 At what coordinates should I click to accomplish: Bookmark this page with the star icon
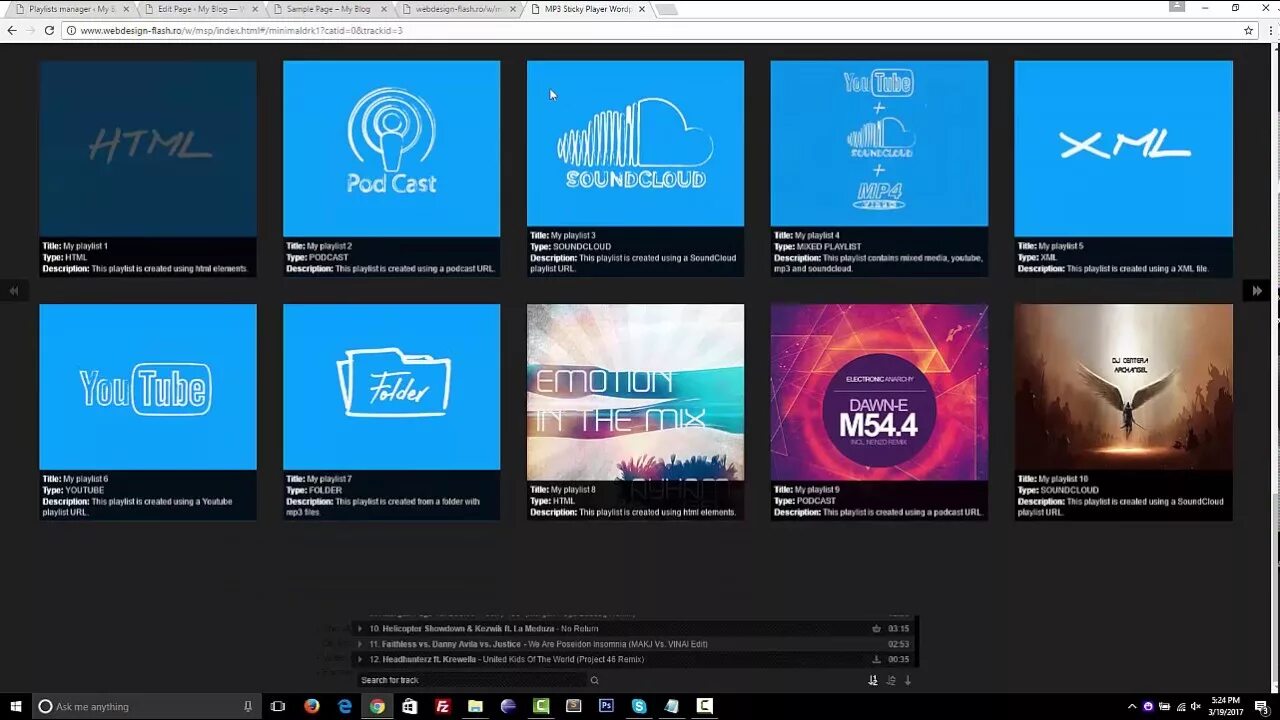pyautogui.click(x=1248, y=30)
